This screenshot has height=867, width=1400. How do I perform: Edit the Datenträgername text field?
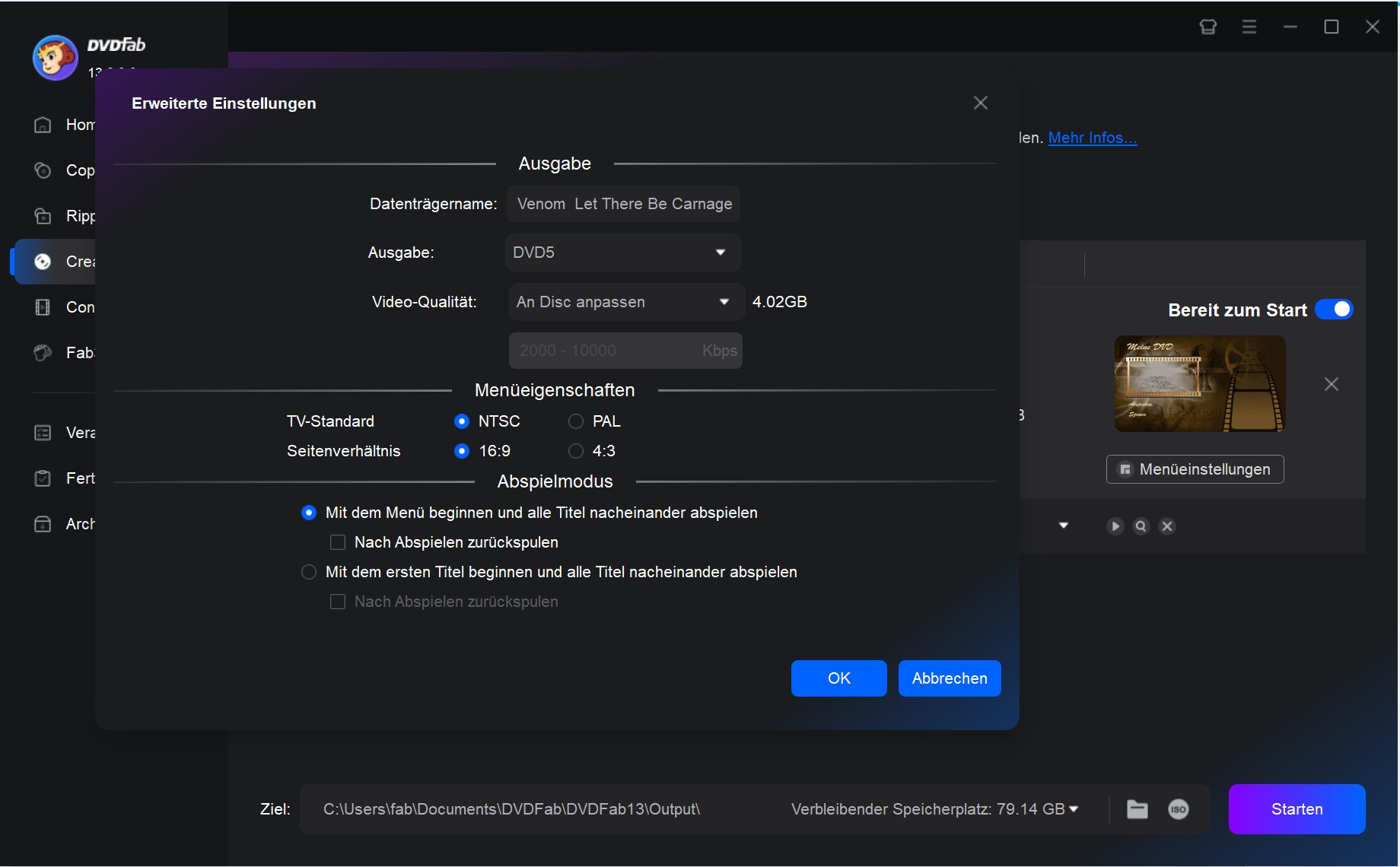pyautogui.click(x=623, y=204)
